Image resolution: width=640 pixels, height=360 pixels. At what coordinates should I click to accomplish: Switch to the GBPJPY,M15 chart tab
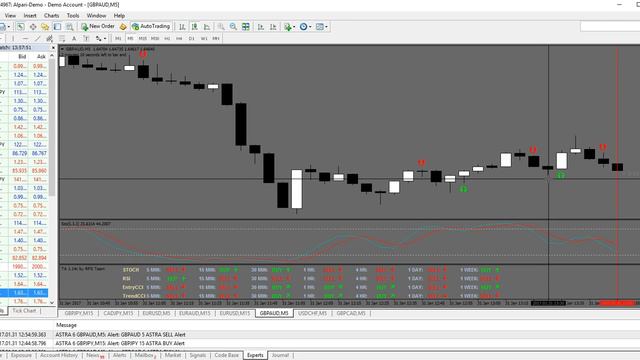(78, 313)
